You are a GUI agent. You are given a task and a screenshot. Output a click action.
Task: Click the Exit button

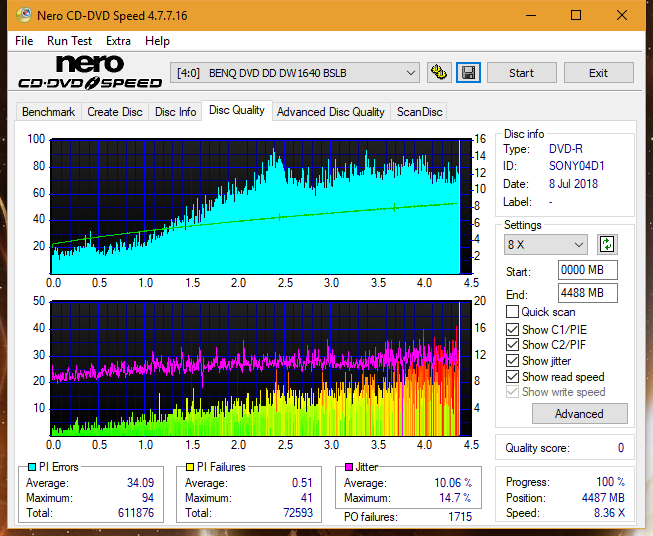pos(598,73)
